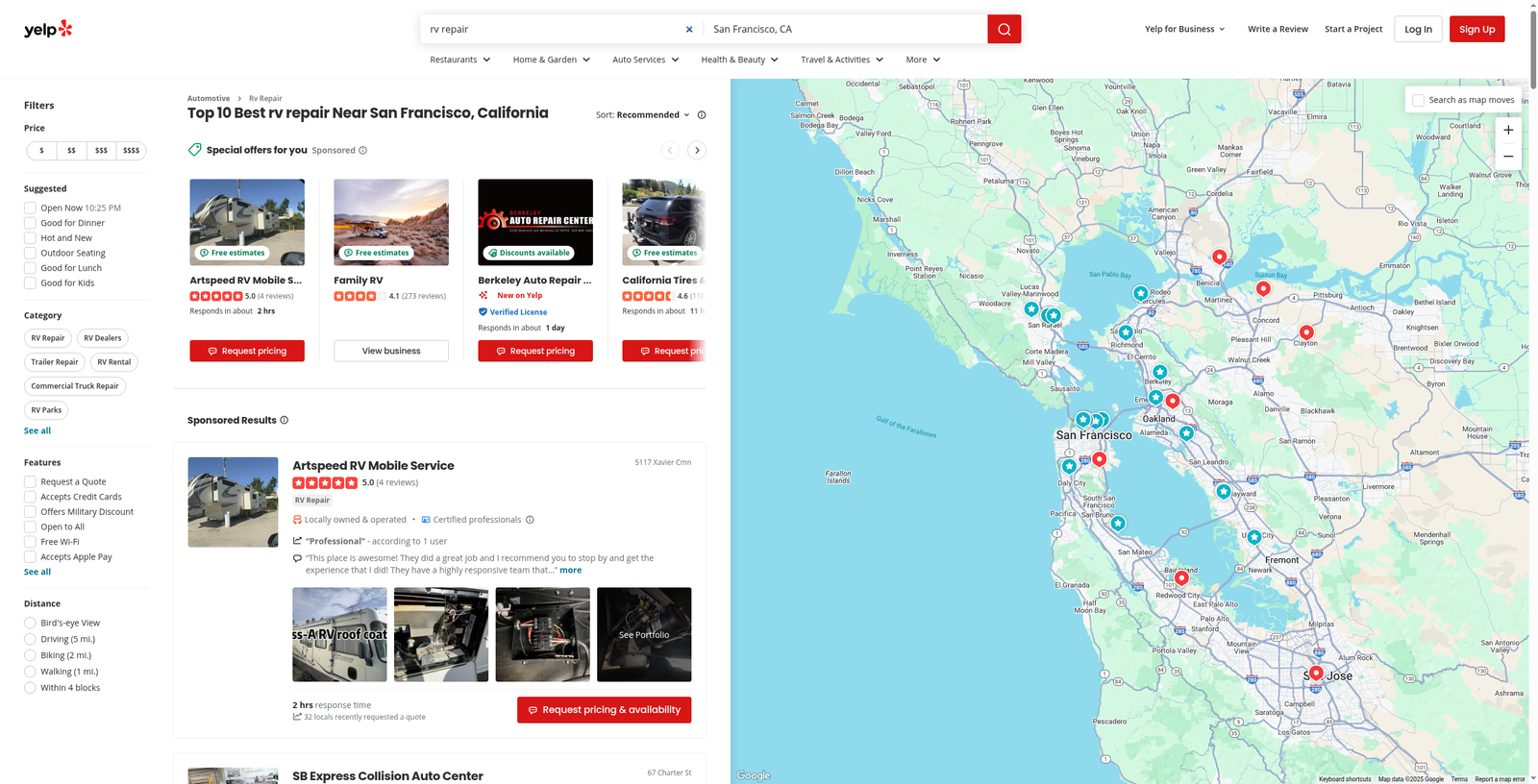1538x784 pixels.
Task: Click View business for Family RV
Action: click(x=391, y=351)
